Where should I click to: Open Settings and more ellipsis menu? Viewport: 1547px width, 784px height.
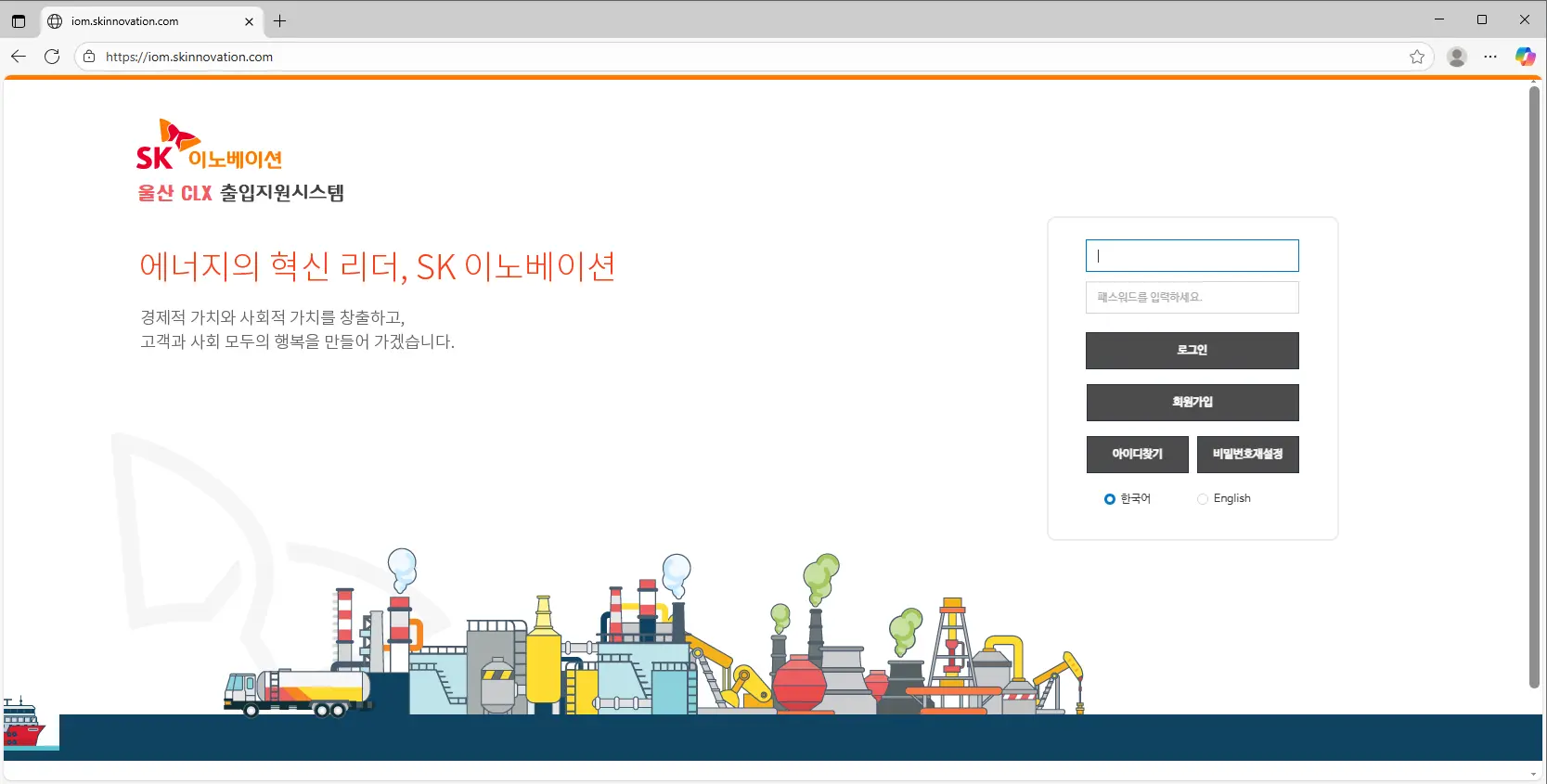click(1490, 57)
